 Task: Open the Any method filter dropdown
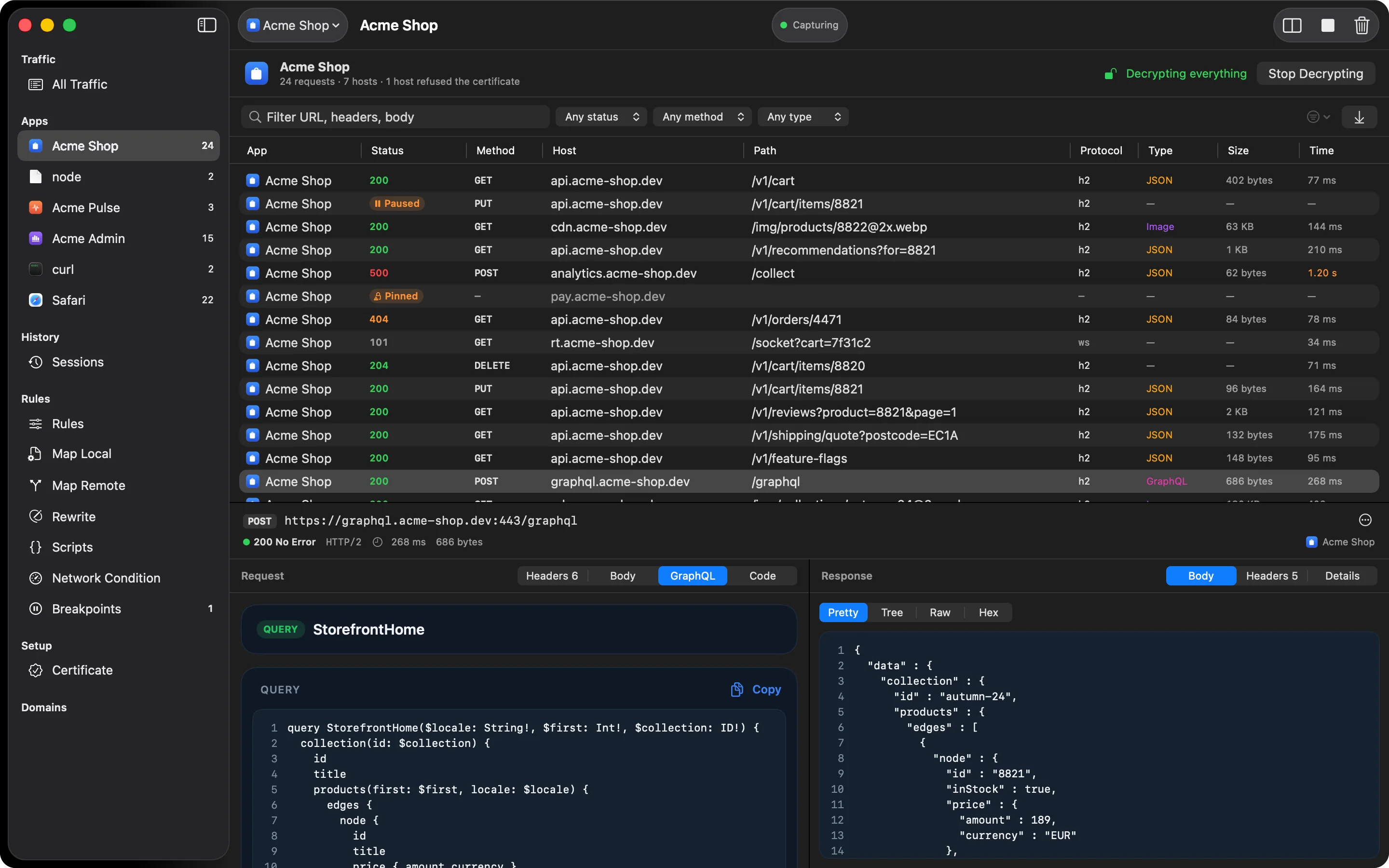tap(702, 117)
